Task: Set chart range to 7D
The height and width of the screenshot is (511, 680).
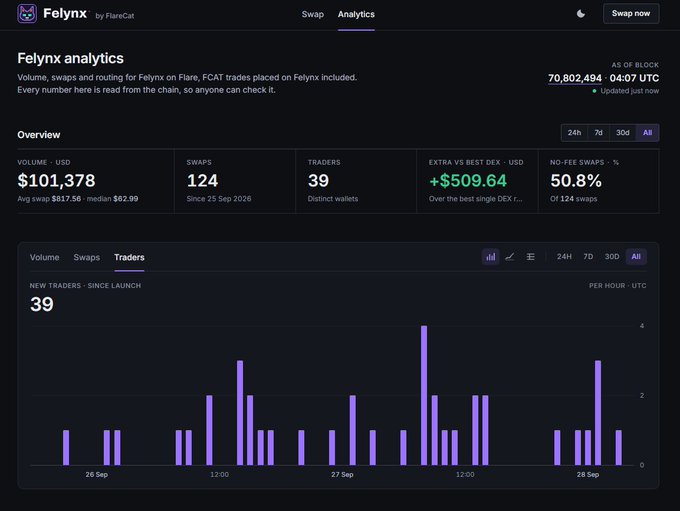Action: pyautogui.click(x=588, y=257)
